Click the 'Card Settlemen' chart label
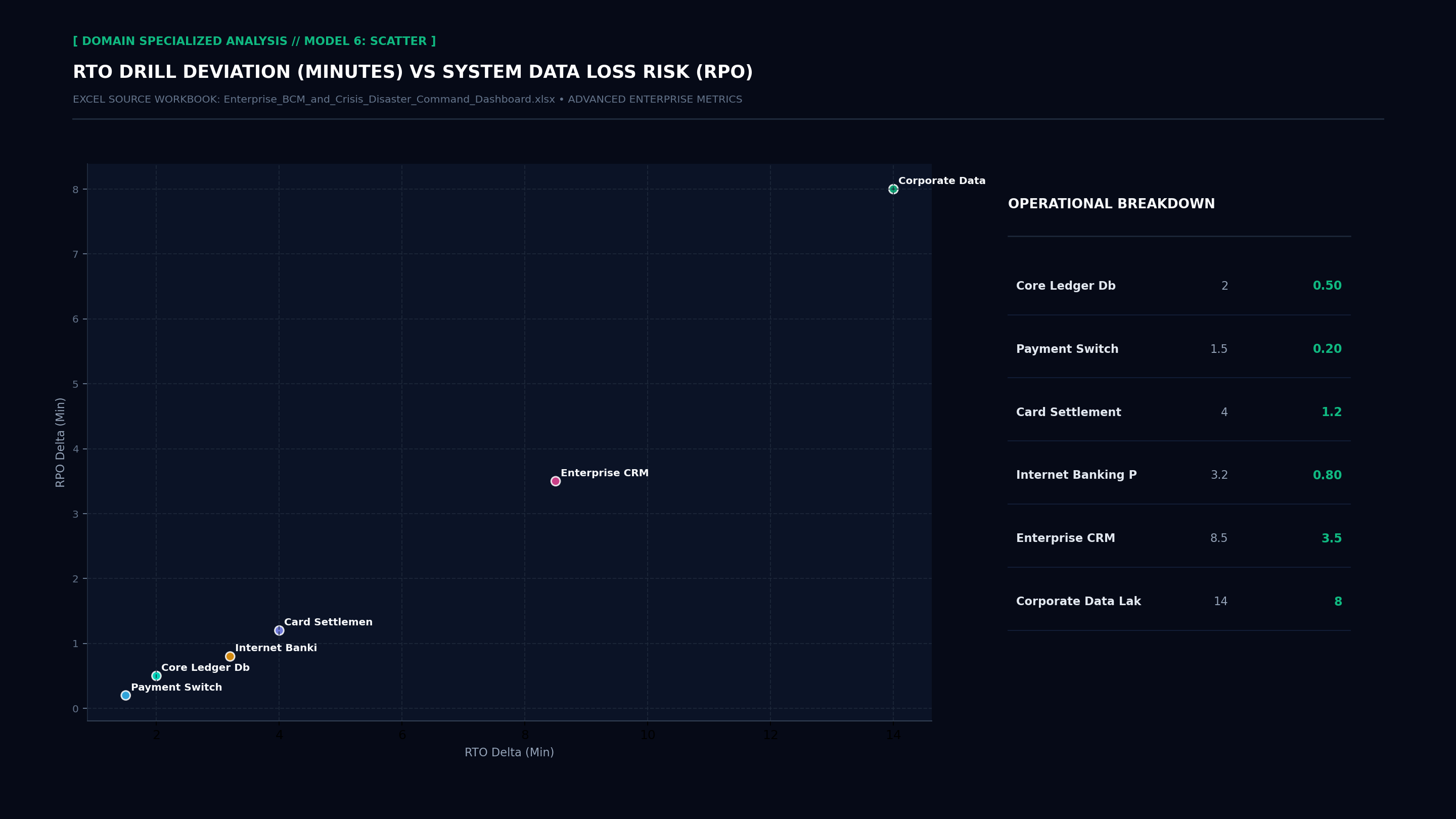The height and width of the screenshot is (819, 1456). point(328,622)
